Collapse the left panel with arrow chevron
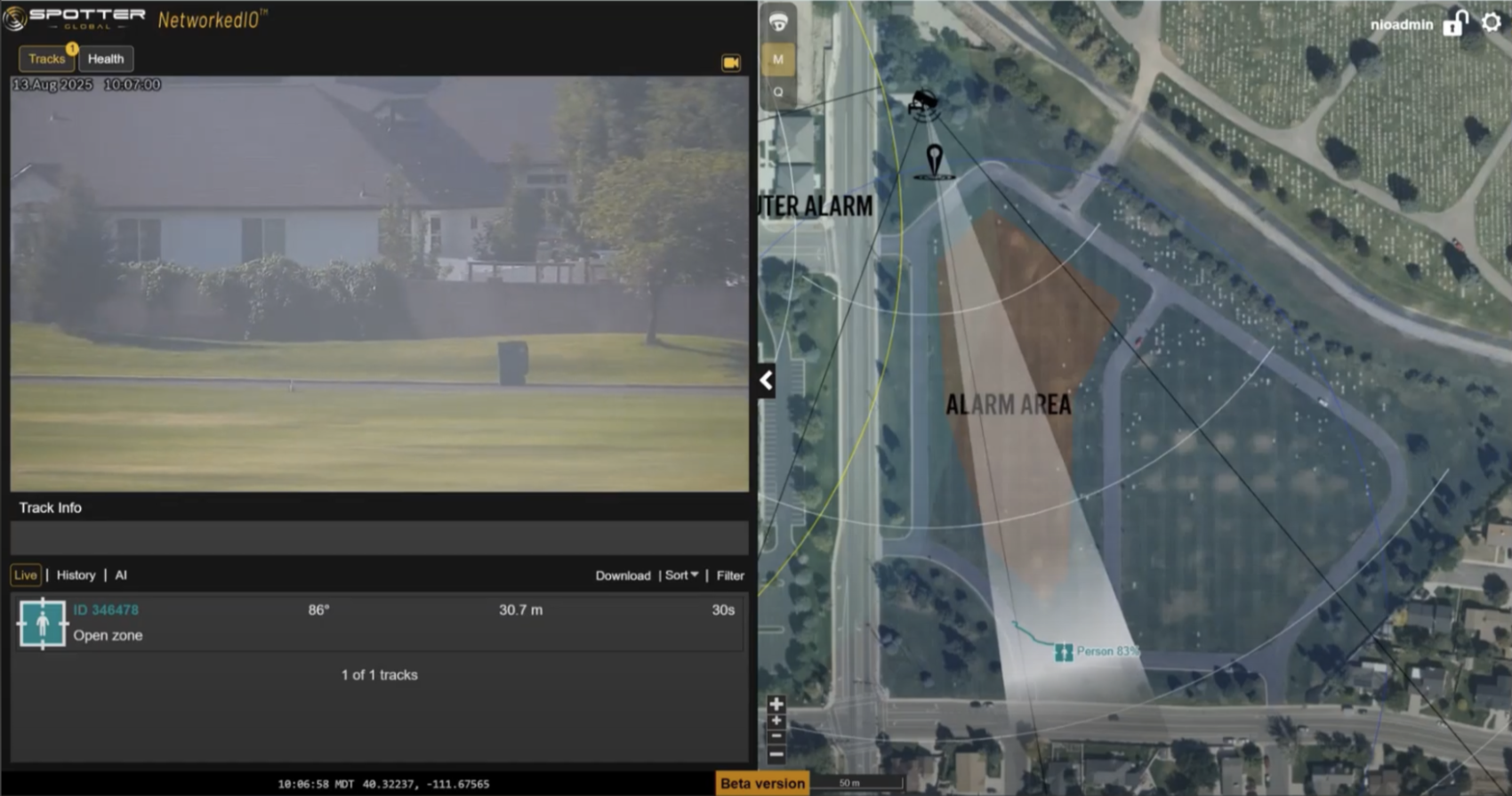Image resolution: width=1512 pixels, height=796 pixels. click(x=766, y=381)
